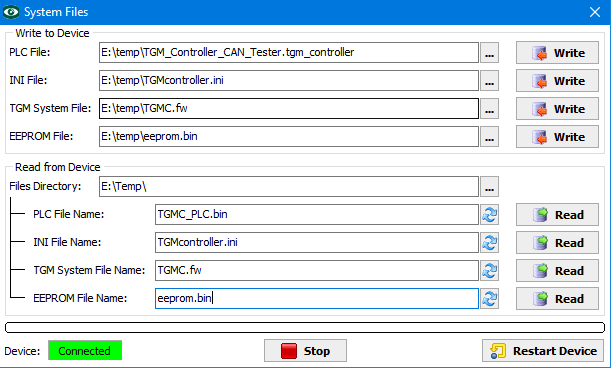Read the PLC file TGMC_PLC.bin from device

click(x=557, y=215)
